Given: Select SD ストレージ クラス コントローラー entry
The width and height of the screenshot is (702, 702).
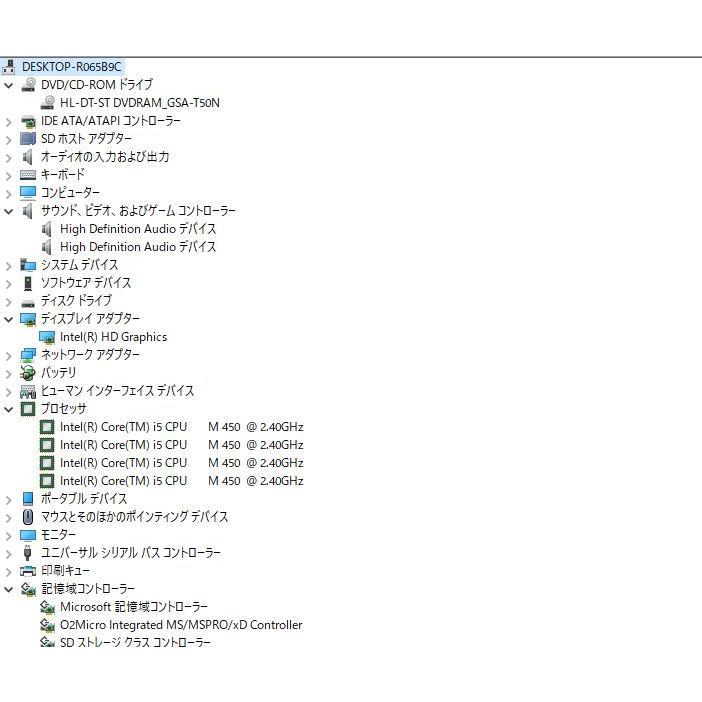Looking at the screenshot, I should coord(135,642).
